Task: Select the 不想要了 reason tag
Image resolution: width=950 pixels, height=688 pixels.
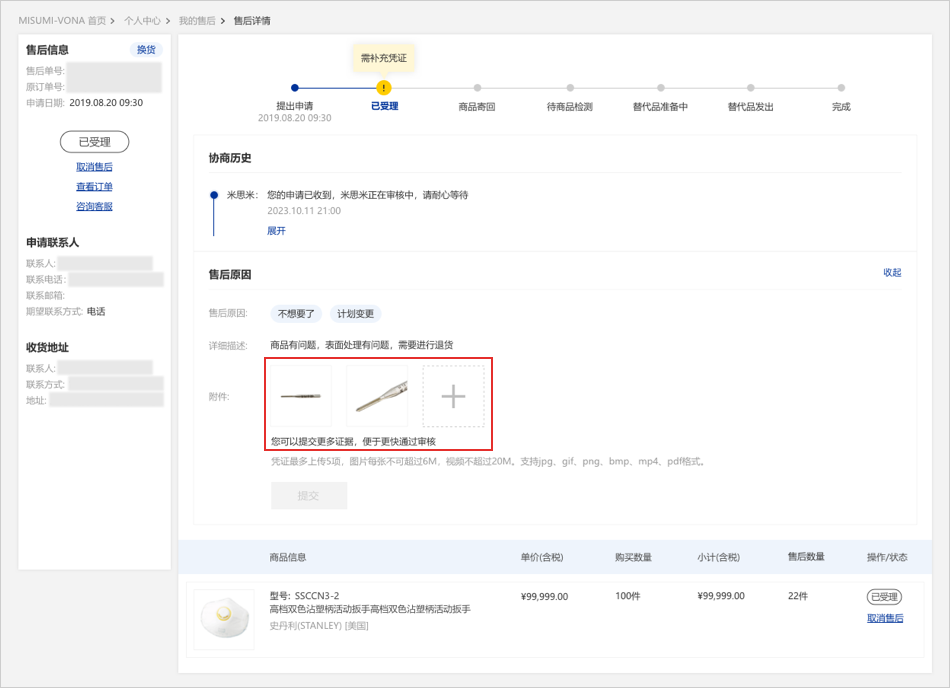Action: tap(296, 314)
